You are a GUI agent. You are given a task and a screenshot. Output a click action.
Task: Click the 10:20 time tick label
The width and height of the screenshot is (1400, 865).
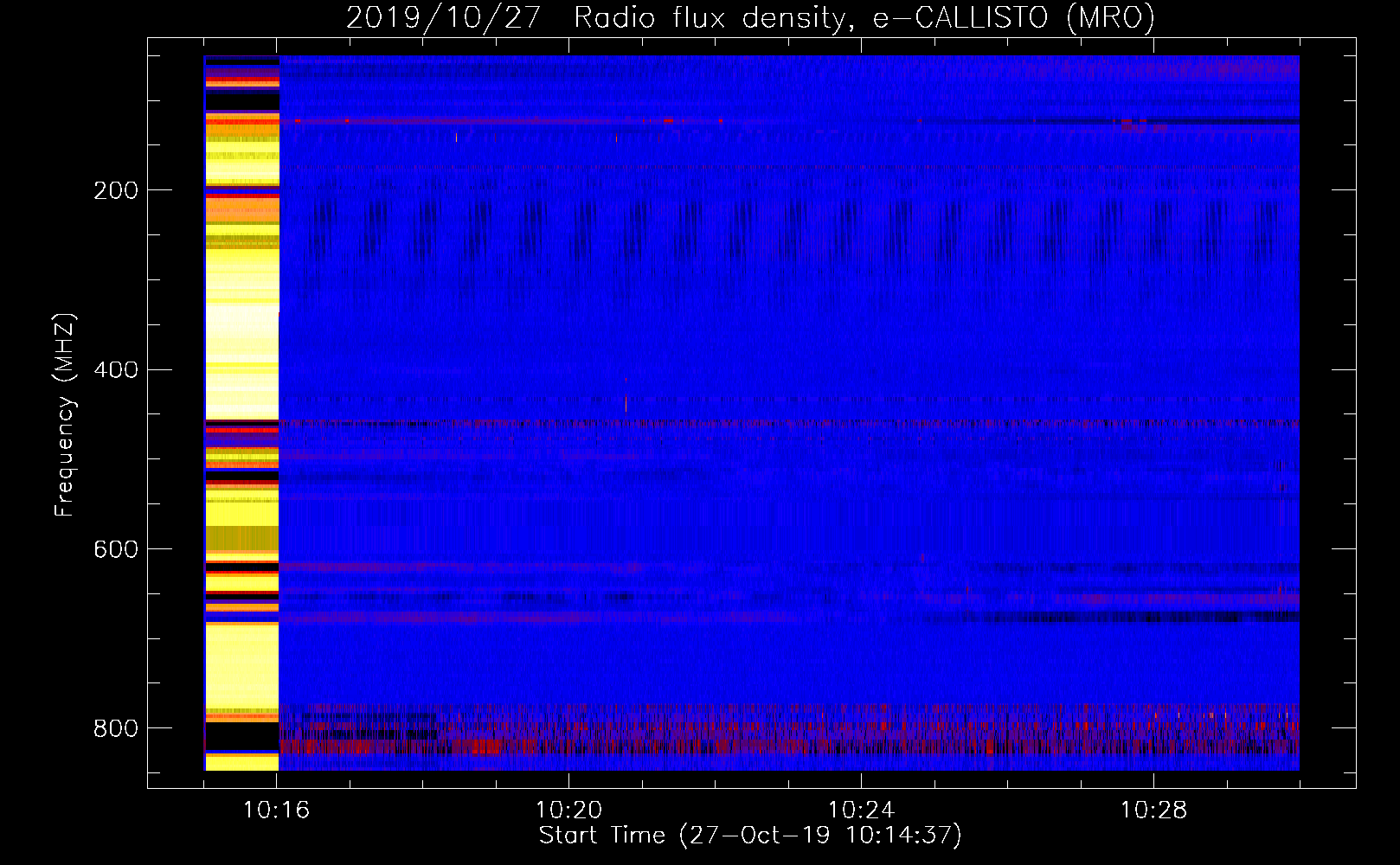click(568, 811)
